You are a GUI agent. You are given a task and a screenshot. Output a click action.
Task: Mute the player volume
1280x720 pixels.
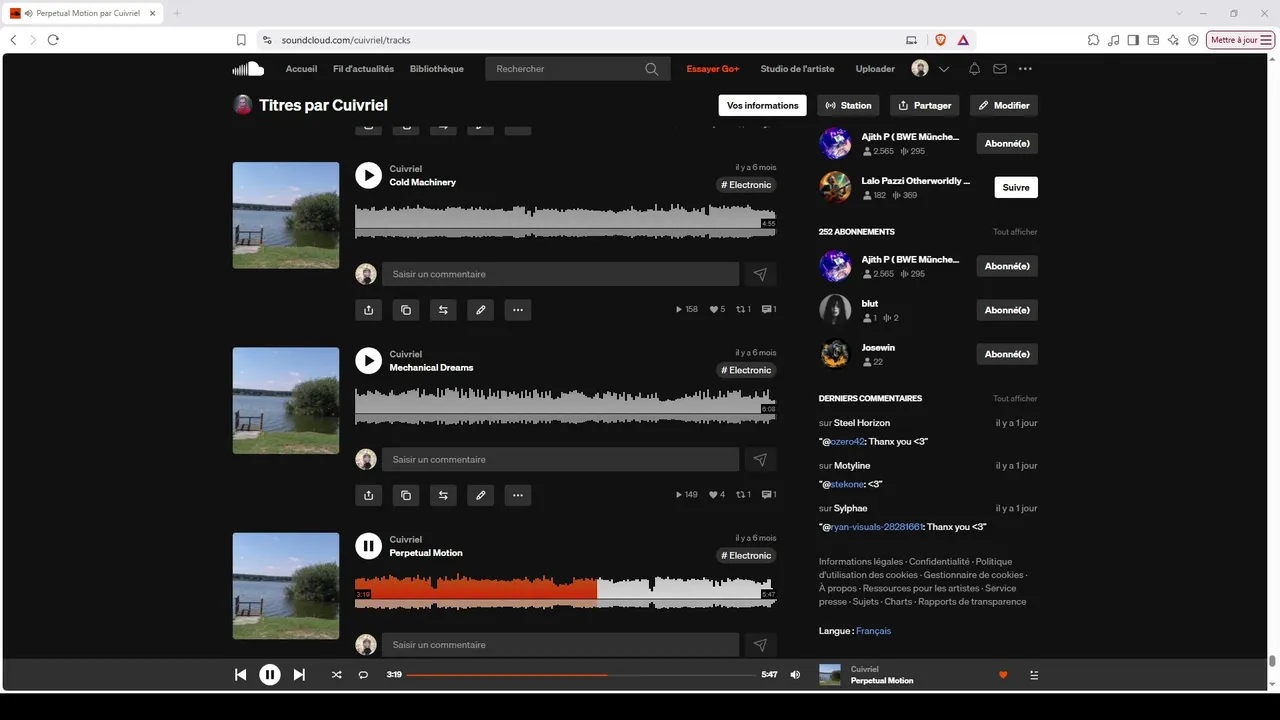tap(795, 675)
